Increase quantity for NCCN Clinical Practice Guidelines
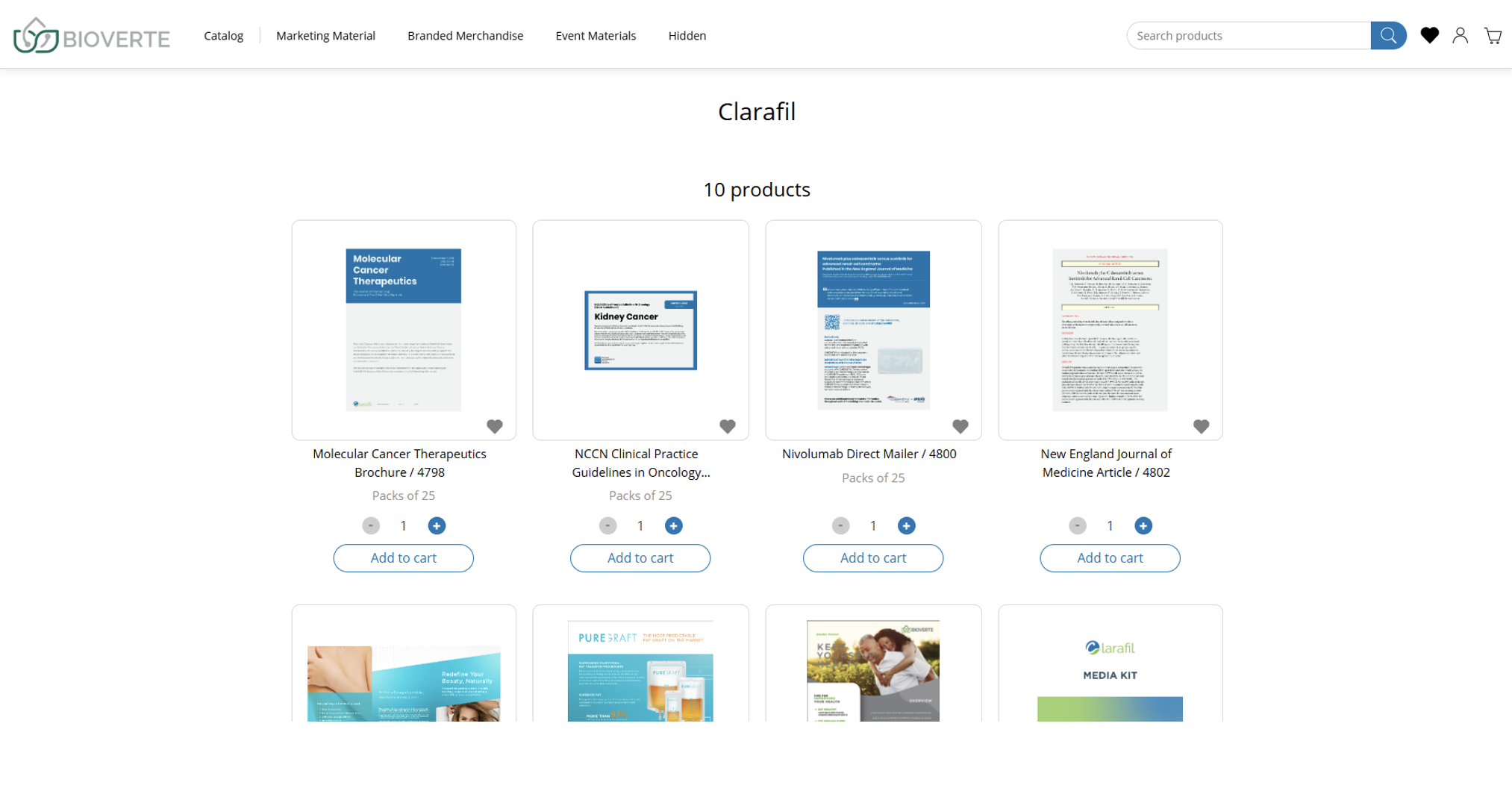The height and width of the screenshot is (791, 1512). point(673,526)
